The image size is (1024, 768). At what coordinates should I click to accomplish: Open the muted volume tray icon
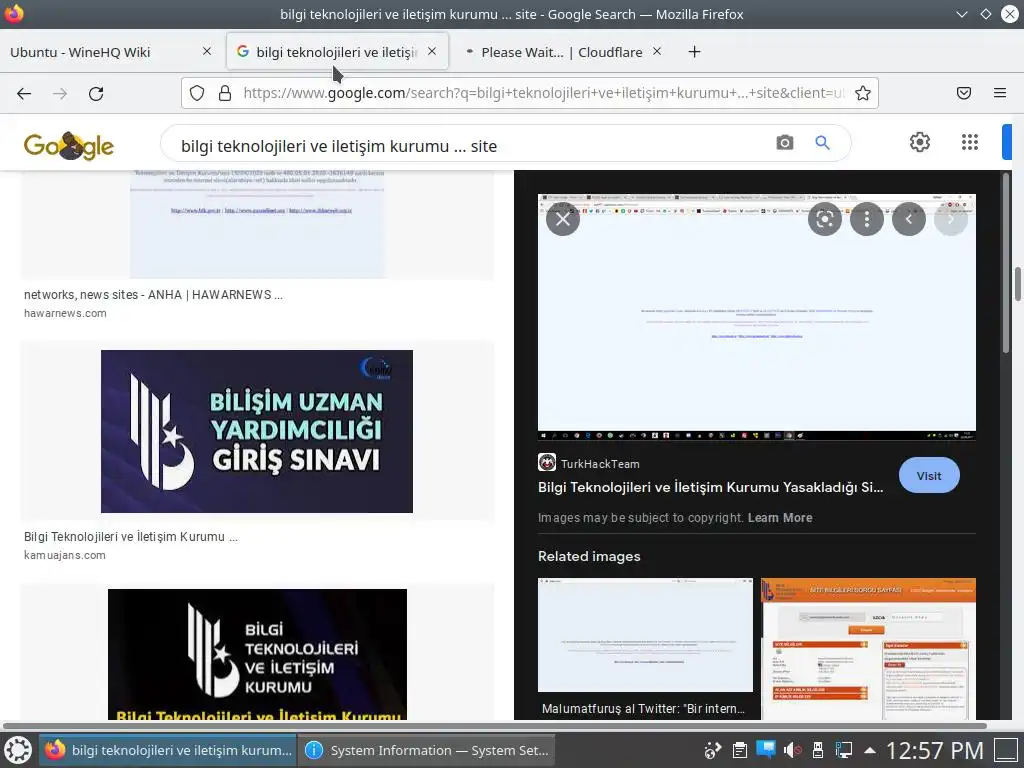click(x=792, y=750)
